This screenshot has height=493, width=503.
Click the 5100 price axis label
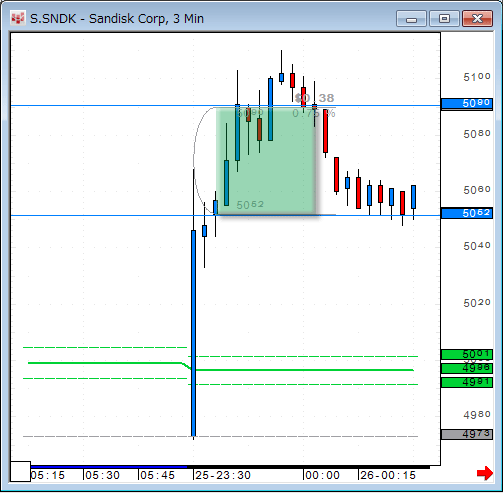tap(477, 77)
